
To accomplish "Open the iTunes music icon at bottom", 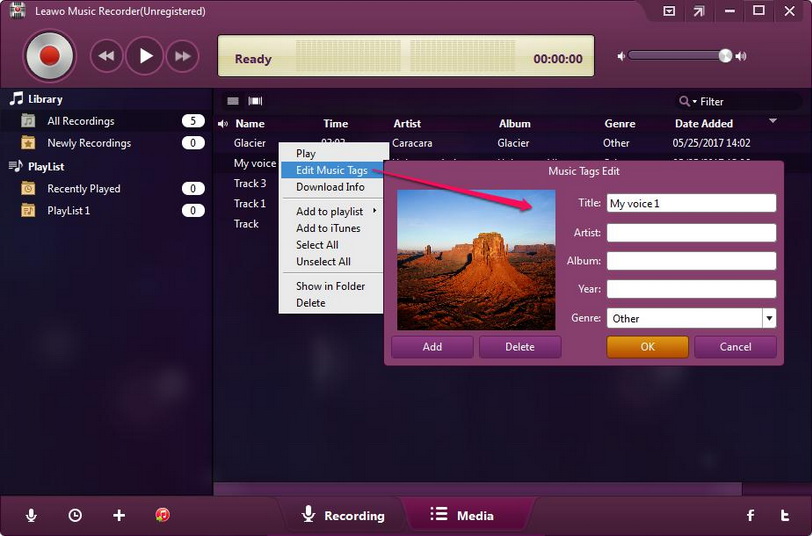I will [x=163, y=515].
